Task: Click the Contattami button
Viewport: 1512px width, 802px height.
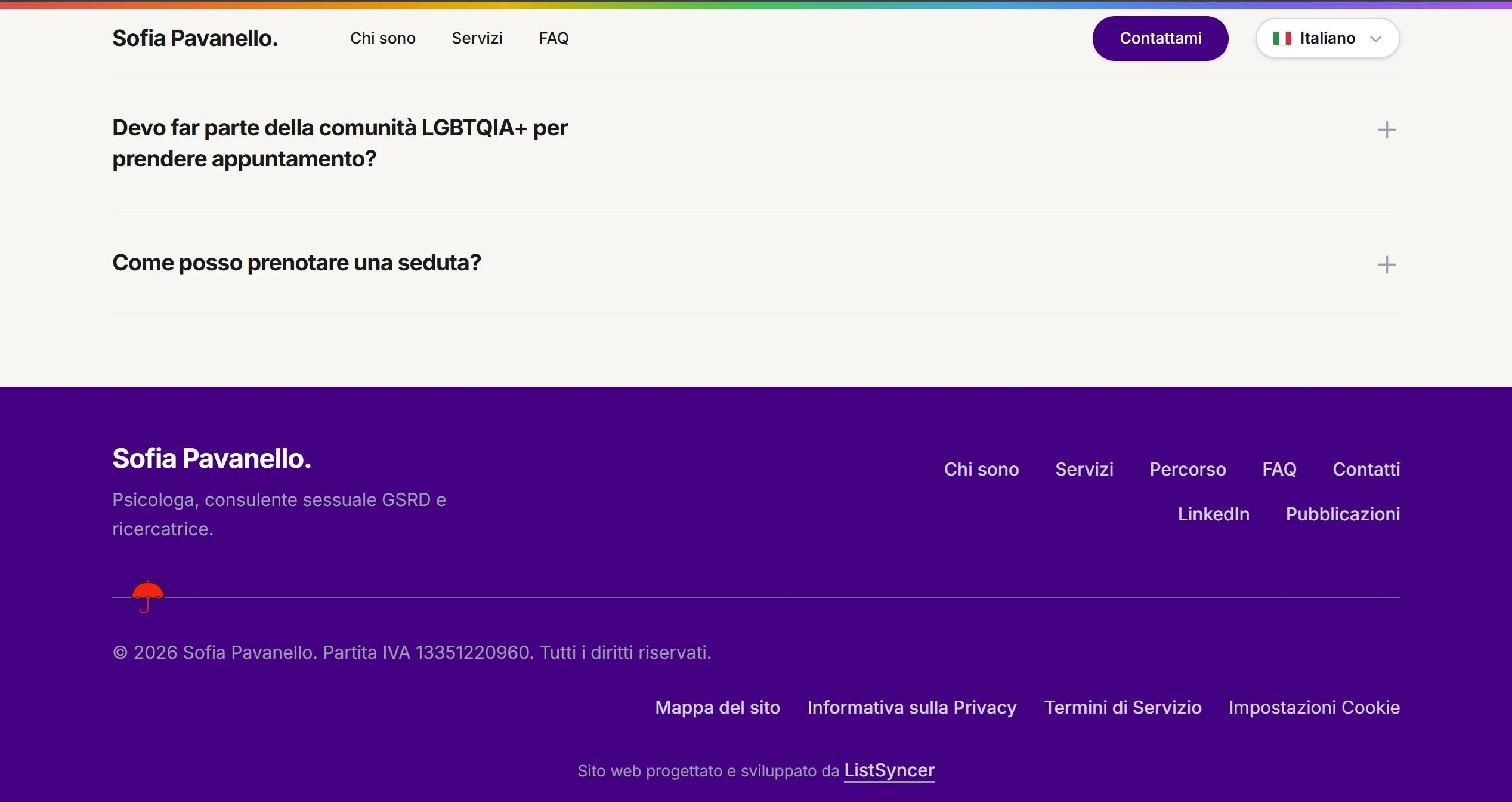Action: click(1160, 38)
